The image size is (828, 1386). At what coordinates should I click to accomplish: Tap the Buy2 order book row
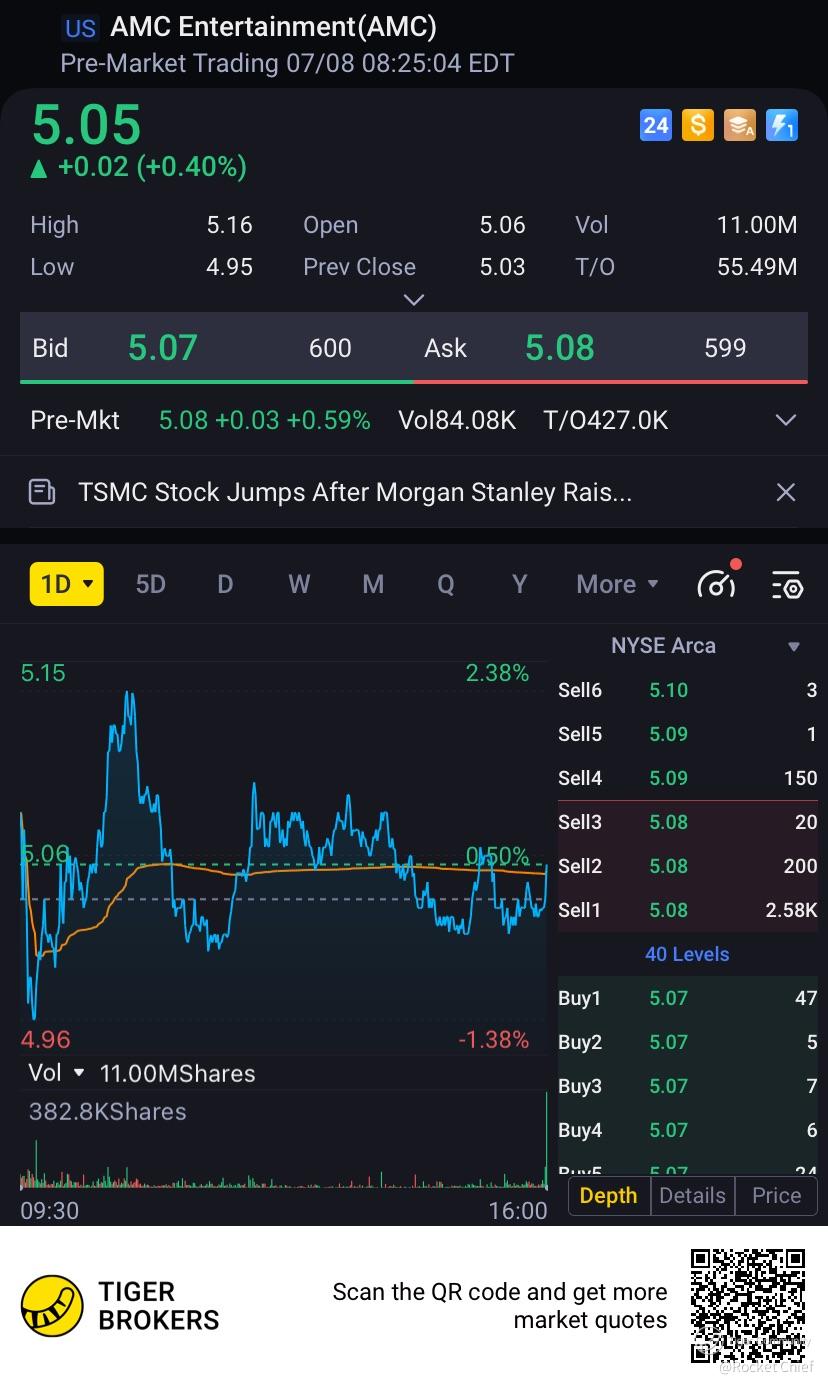[x=688, y=1042]
